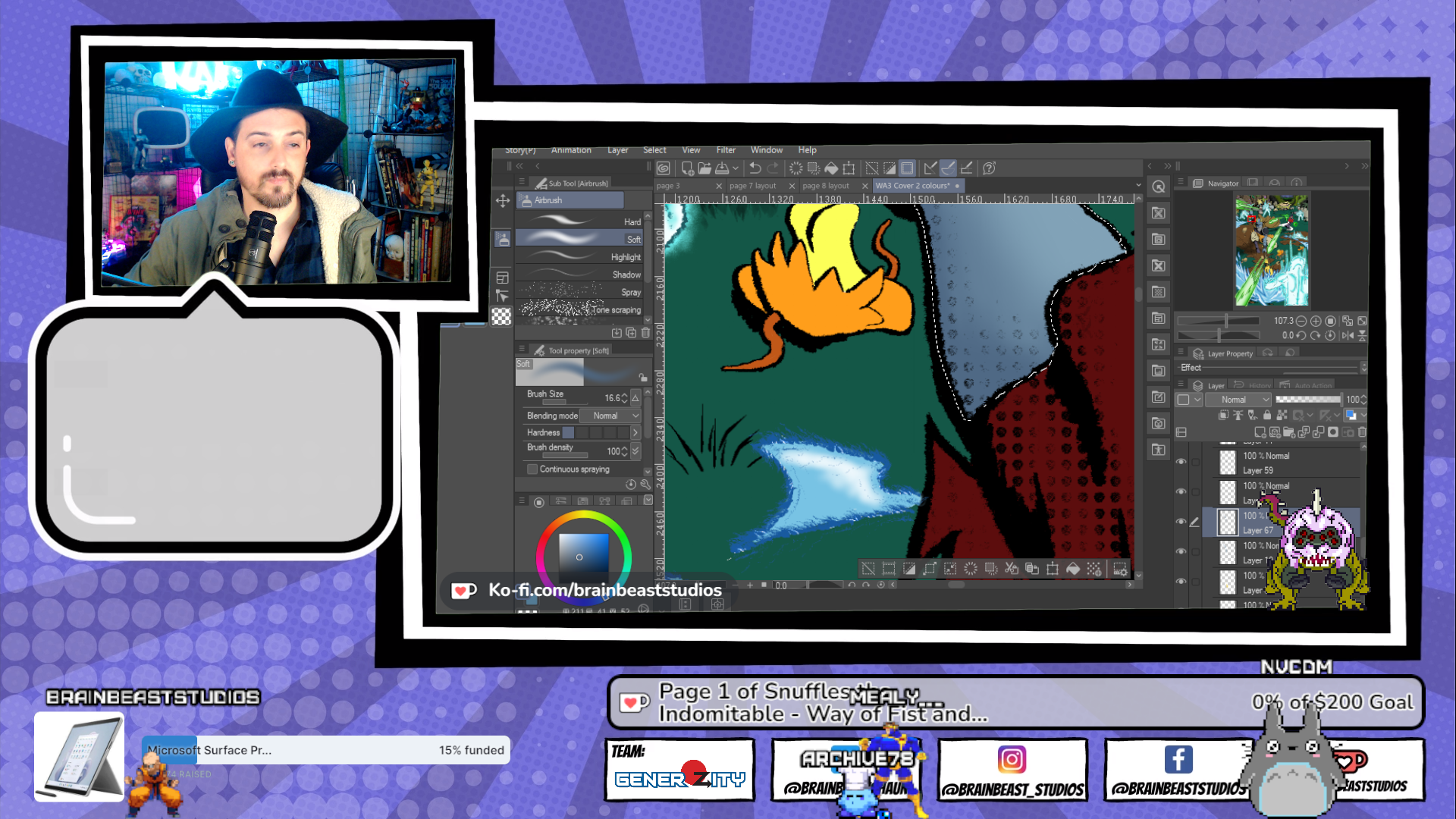1456x819 pixels.
Task: Click Brush Size stepper arrows
Action: coord(624,398)
